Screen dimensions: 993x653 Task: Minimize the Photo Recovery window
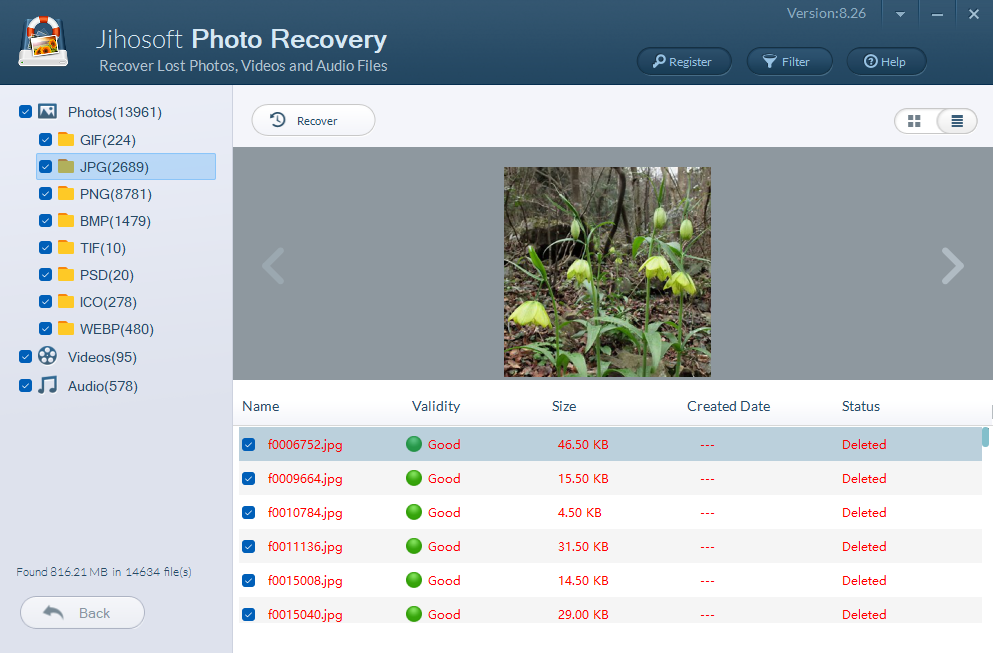[937, 14]
